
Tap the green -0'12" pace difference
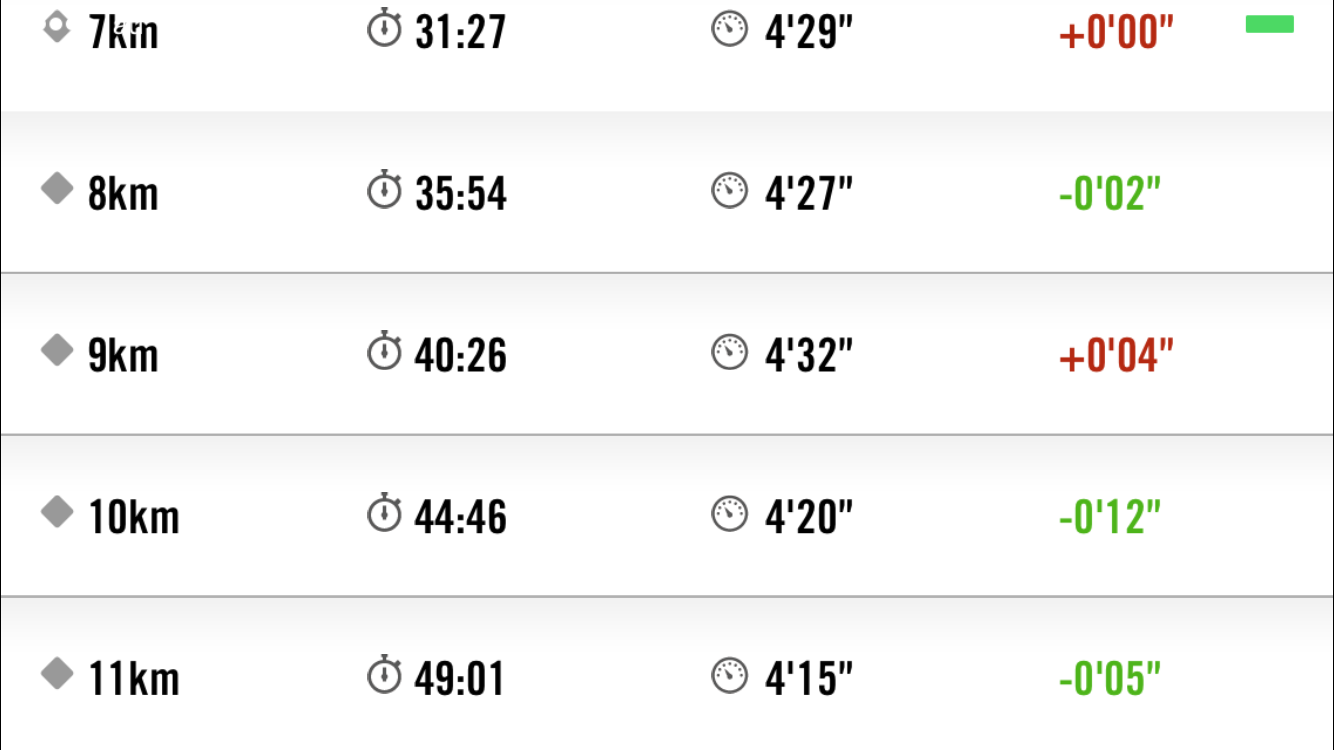click(x=1110, y=517)
